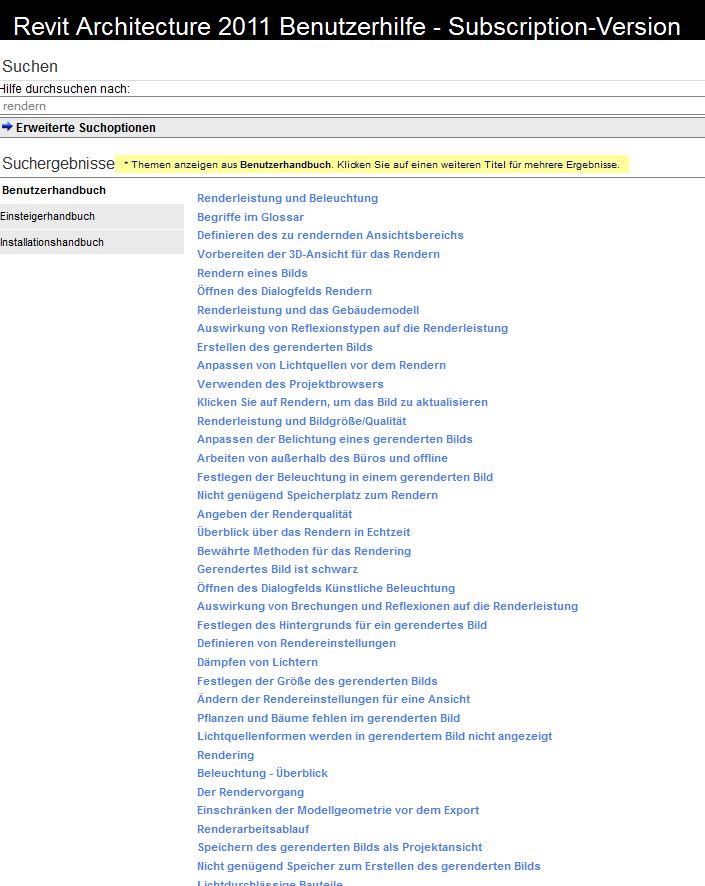
Task: Open 'Festlegen der Größe des gerenderten Bilds'
Action: [317, 681]
